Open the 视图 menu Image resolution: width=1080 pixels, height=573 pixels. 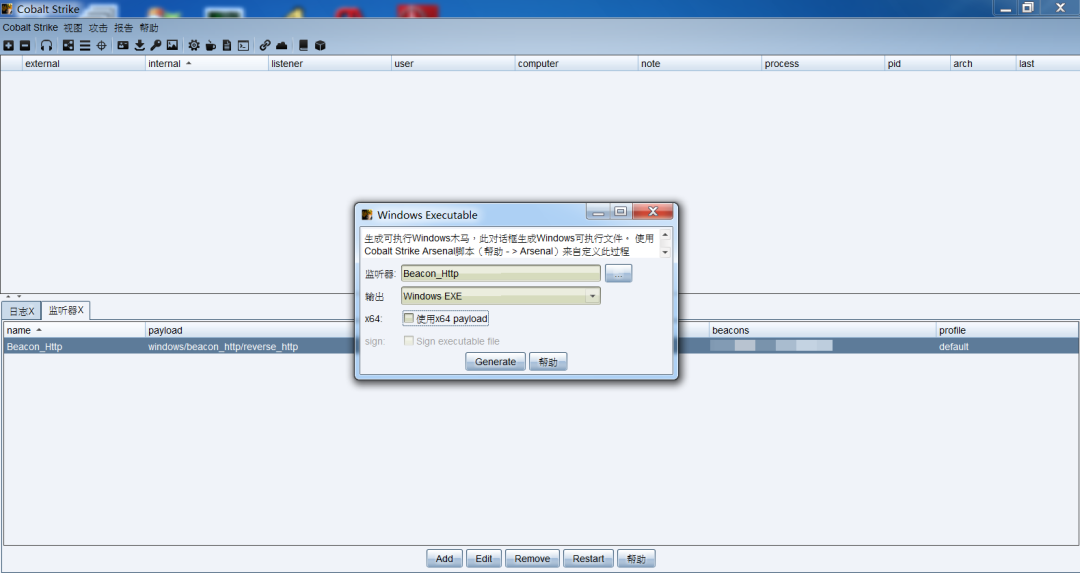[x=73, y=28]
